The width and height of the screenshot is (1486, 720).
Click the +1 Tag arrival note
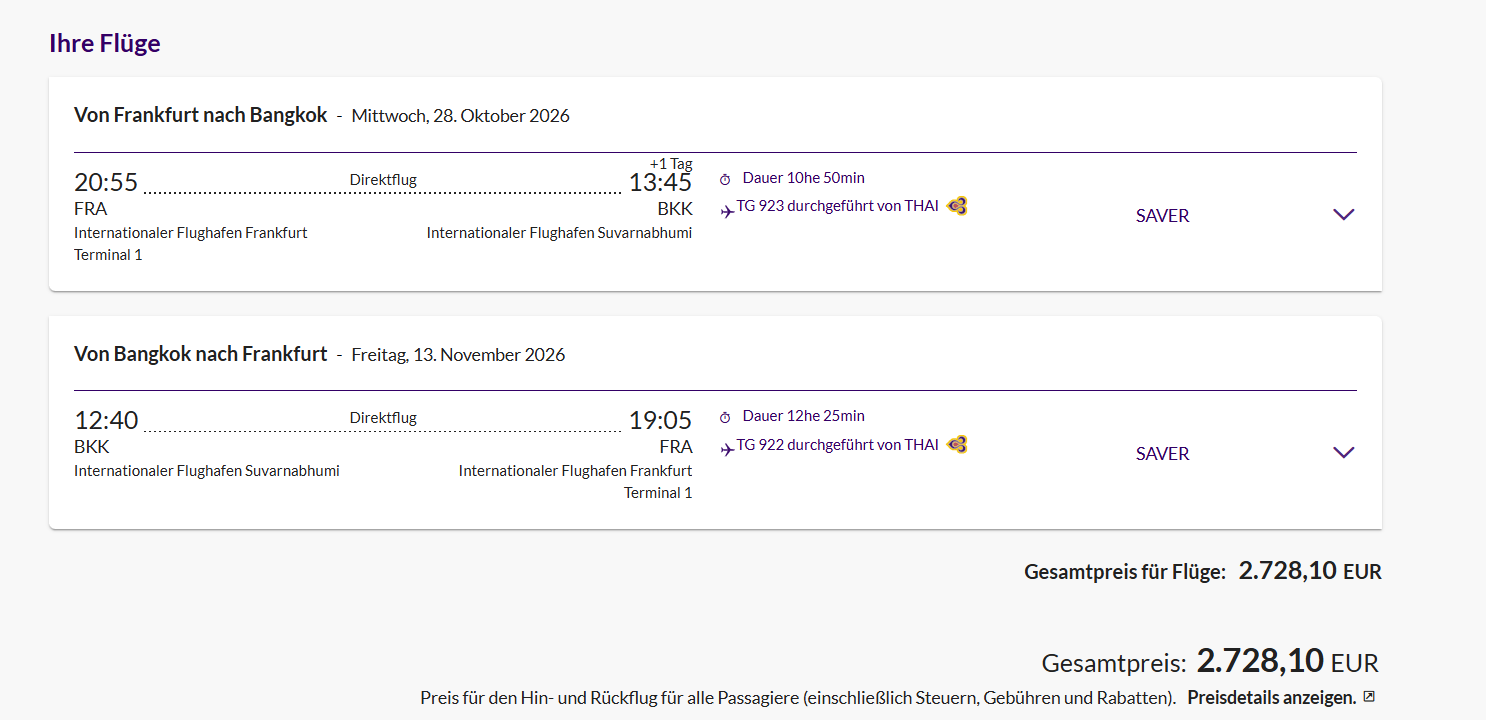[670, 164]
